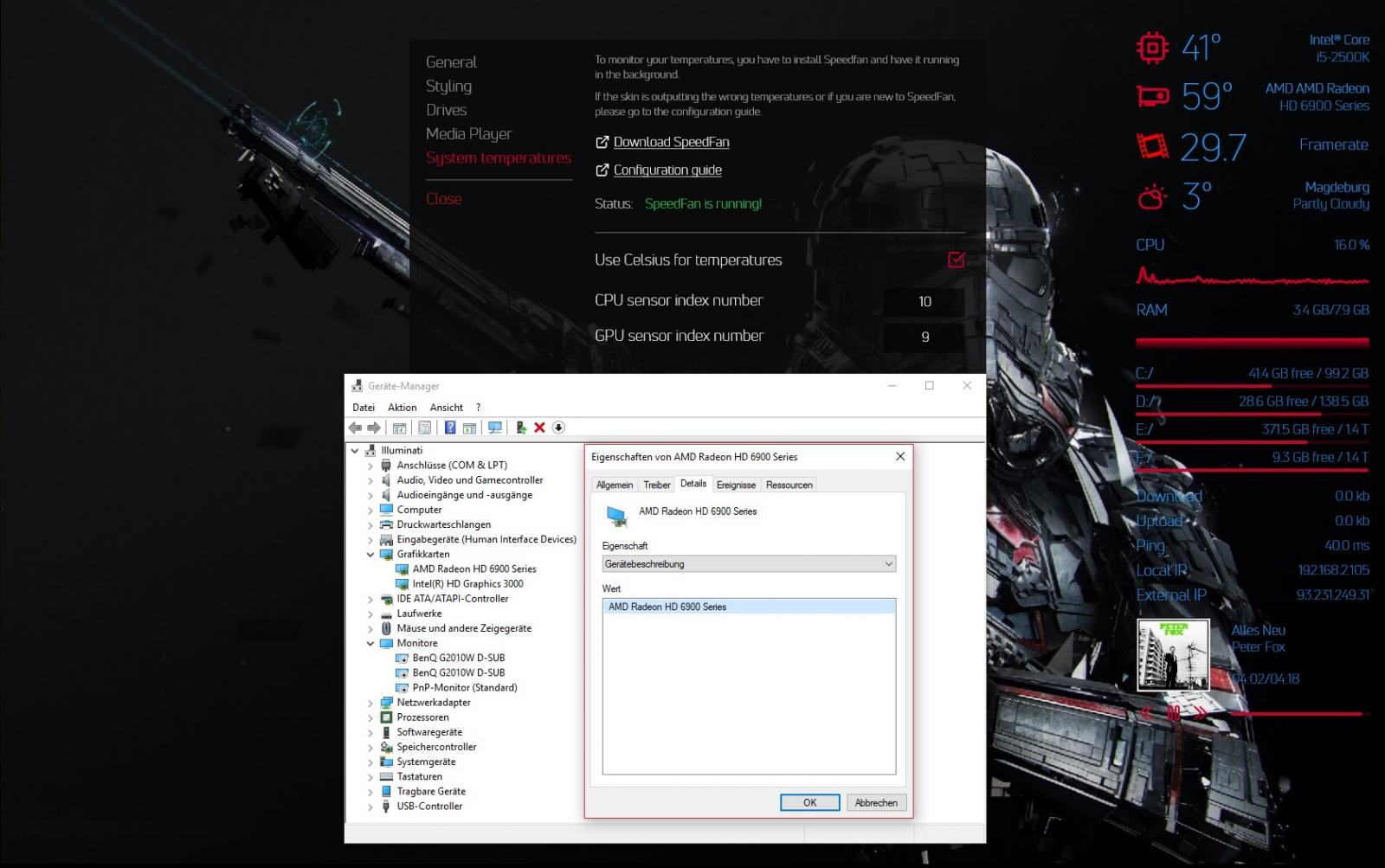Click the E:/ drive entry in sidebar
This screenshot has width=1385, height=868.
[1252, 430]
